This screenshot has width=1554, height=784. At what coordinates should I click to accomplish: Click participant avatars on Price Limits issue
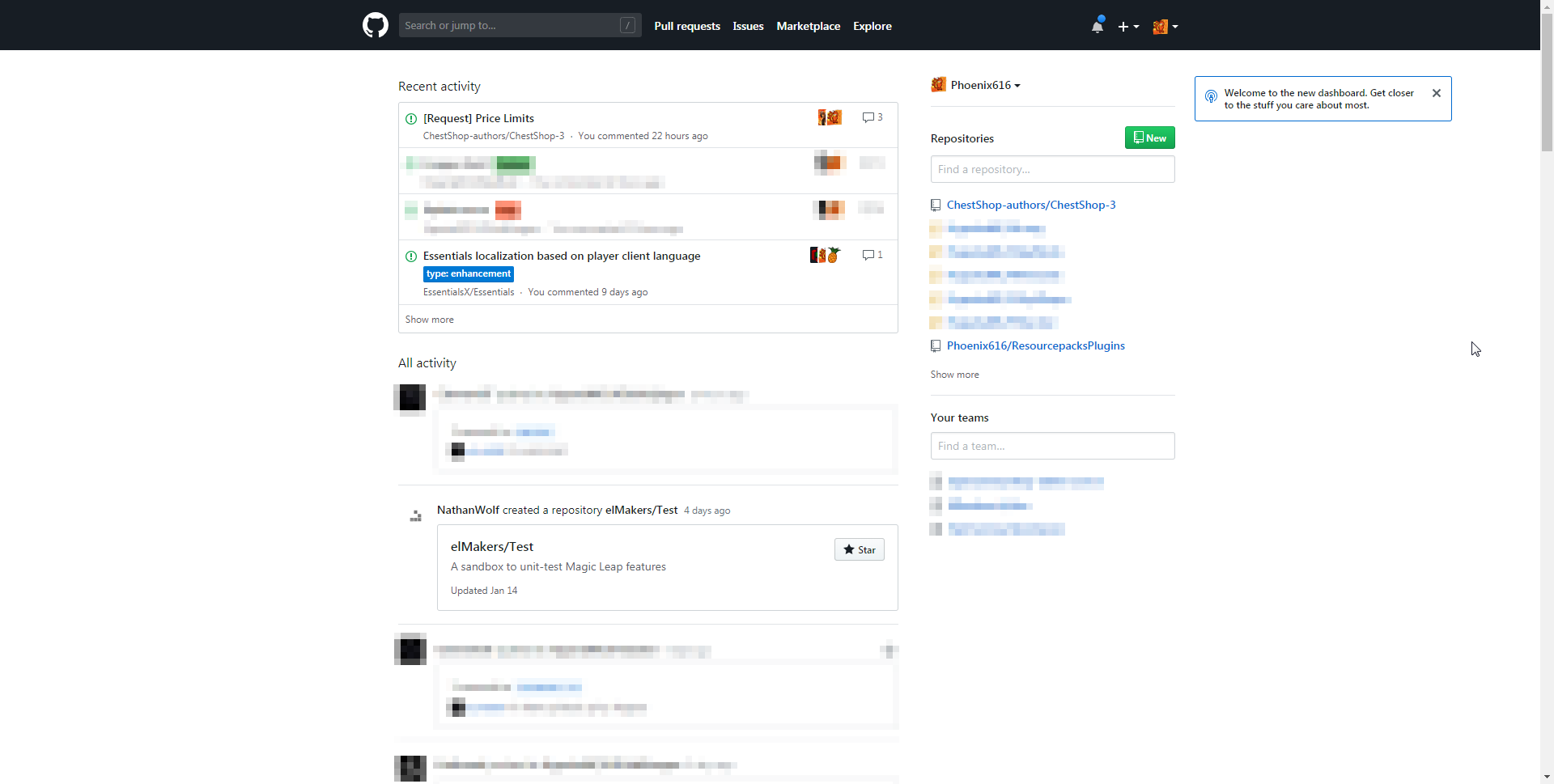click(830, 117)
